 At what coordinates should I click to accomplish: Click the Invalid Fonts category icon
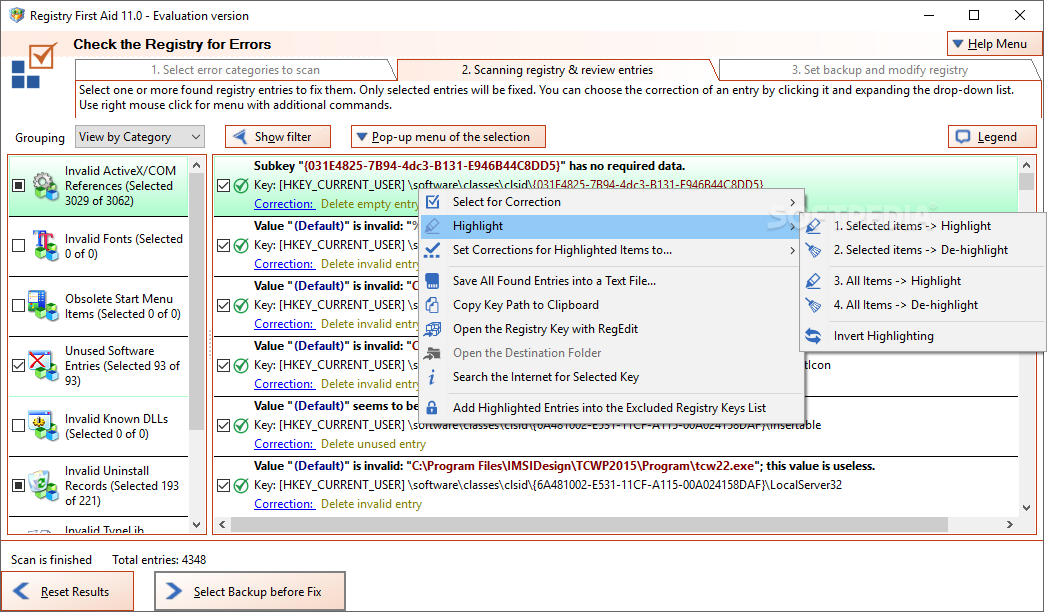click(x=45, y=246)
